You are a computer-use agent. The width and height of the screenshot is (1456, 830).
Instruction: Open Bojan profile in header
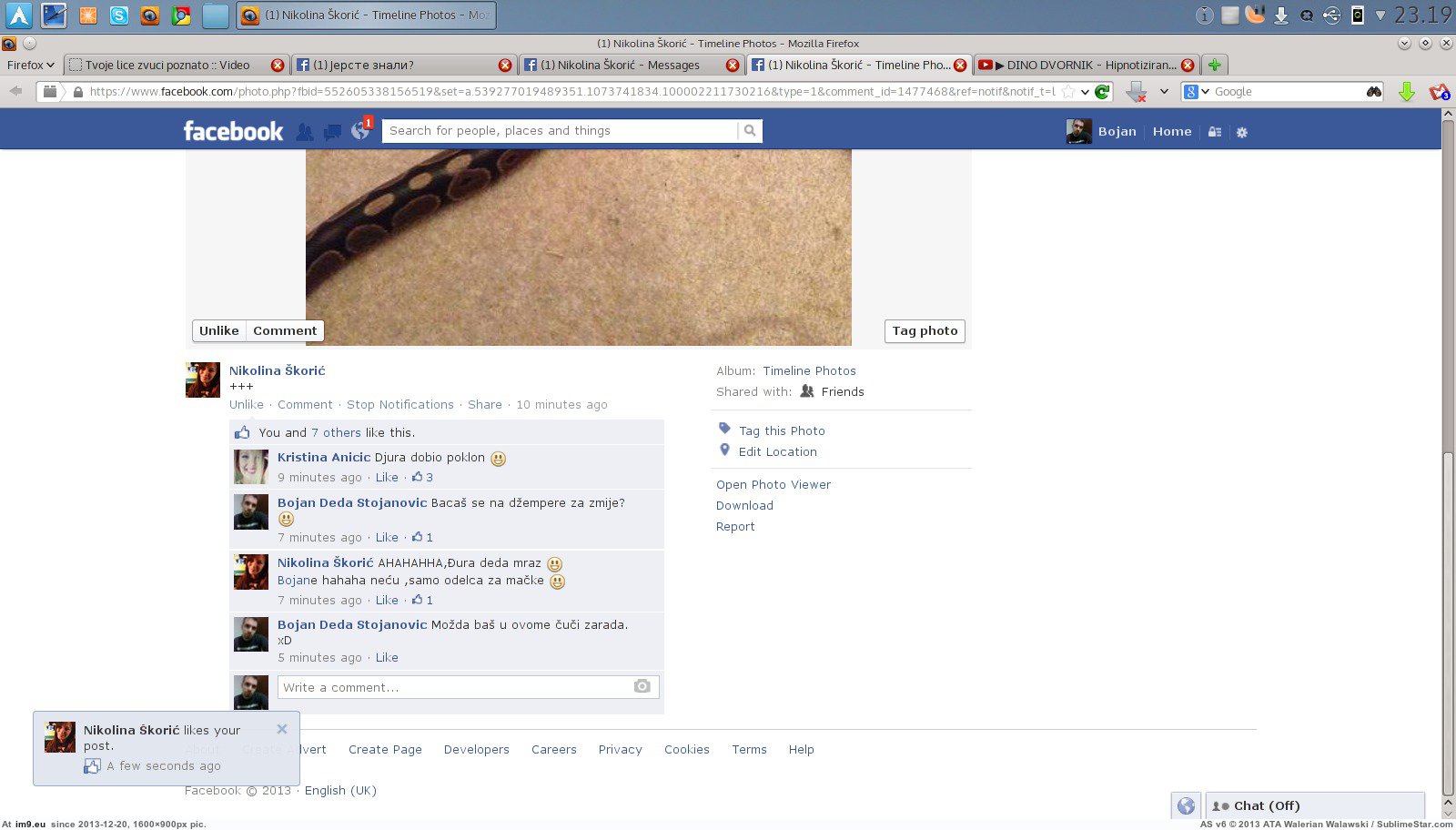1102,132
